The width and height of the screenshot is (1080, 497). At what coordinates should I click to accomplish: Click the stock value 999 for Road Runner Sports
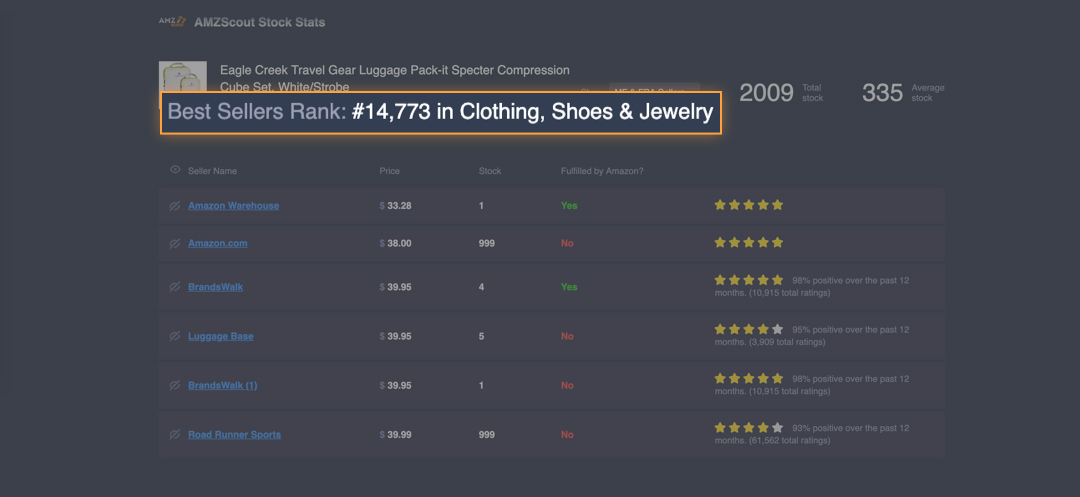point(486,435)
